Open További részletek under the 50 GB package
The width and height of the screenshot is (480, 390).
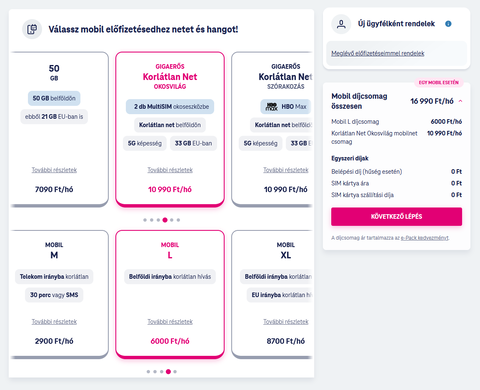coord(54,170)
